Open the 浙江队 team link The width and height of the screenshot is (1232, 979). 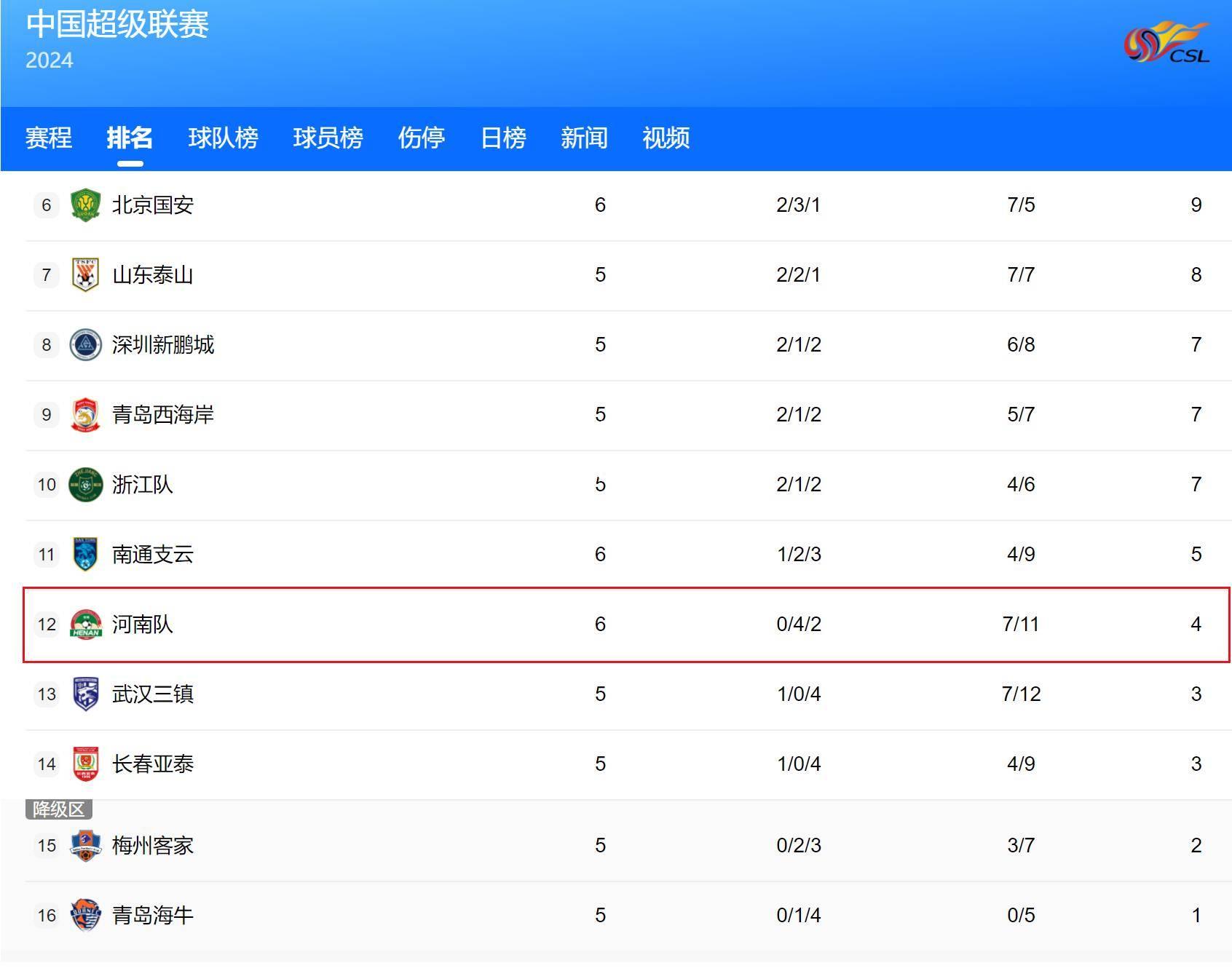[x=142, y=485]
